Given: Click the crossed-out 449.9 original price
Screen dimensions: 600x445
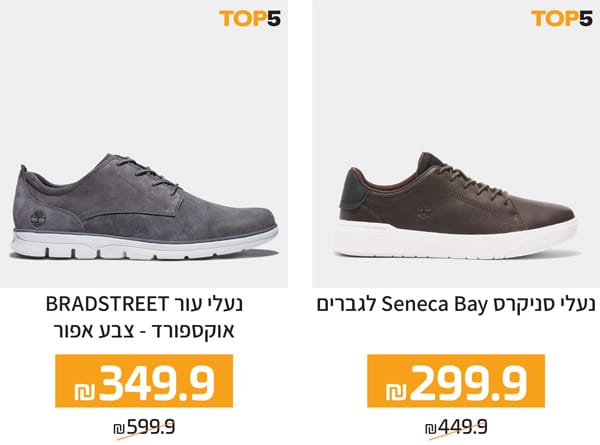Looking at the screenshot, I should (464, 427).
